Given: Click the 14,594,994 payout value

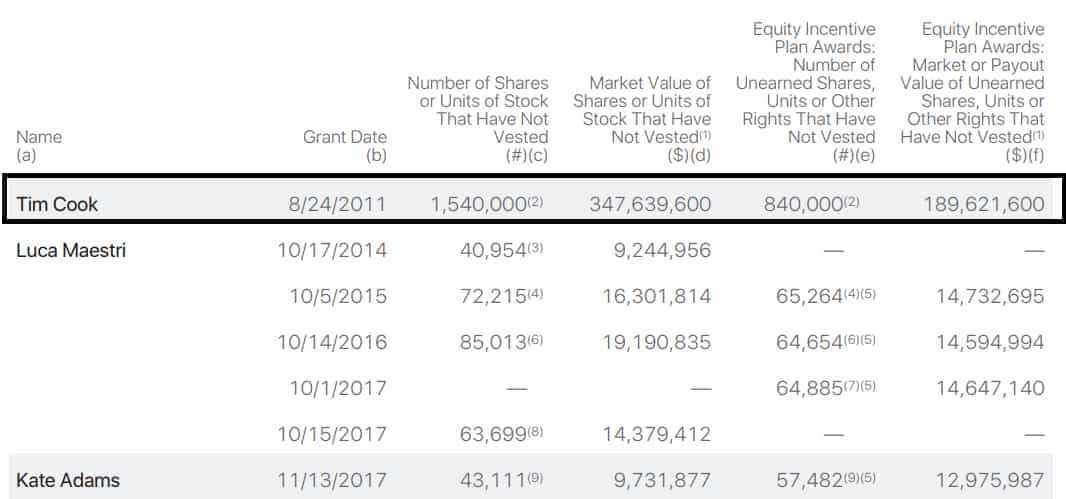Looking at the screenshot, I should point(990,342).
